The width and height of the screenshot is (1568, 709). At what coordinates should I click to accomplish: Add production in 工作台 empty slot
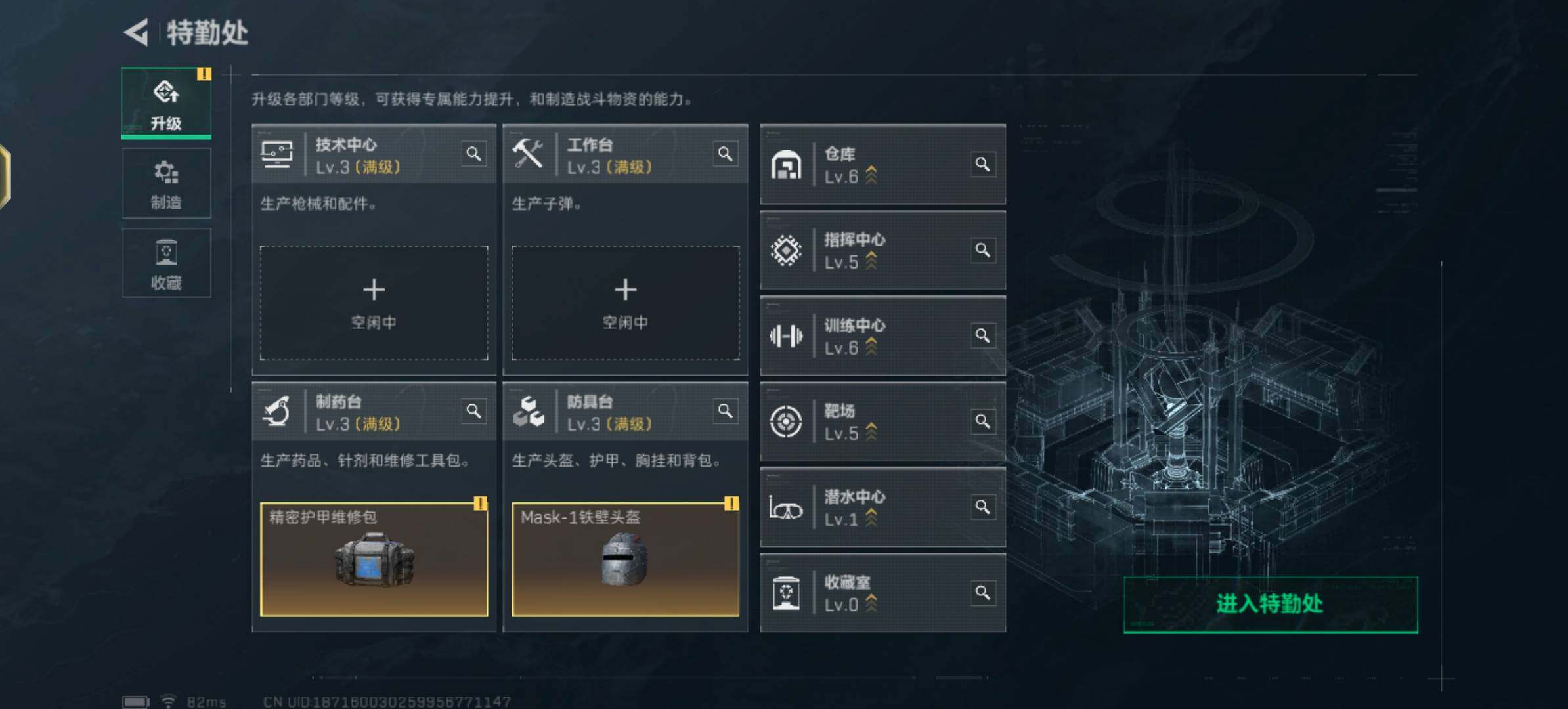tap(625, 303)
